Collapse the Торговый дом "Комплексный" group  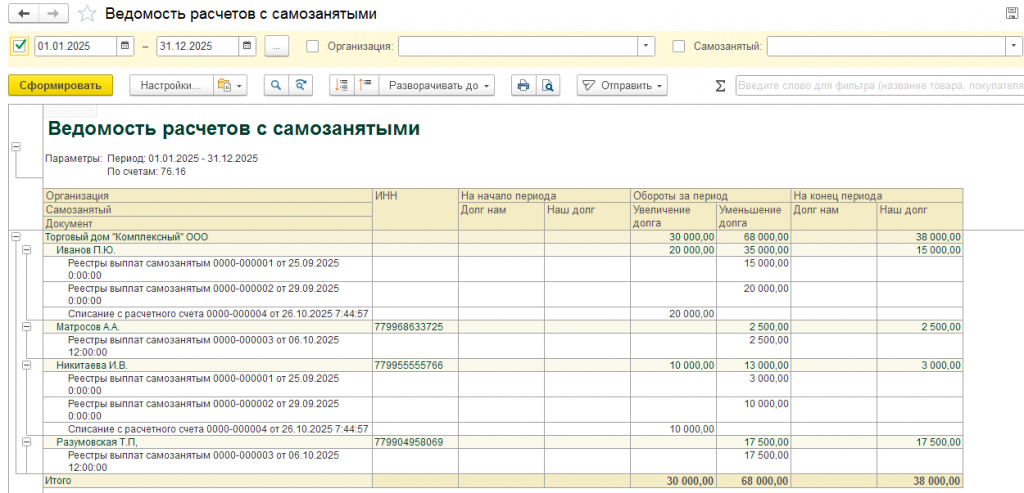[16, 237]
